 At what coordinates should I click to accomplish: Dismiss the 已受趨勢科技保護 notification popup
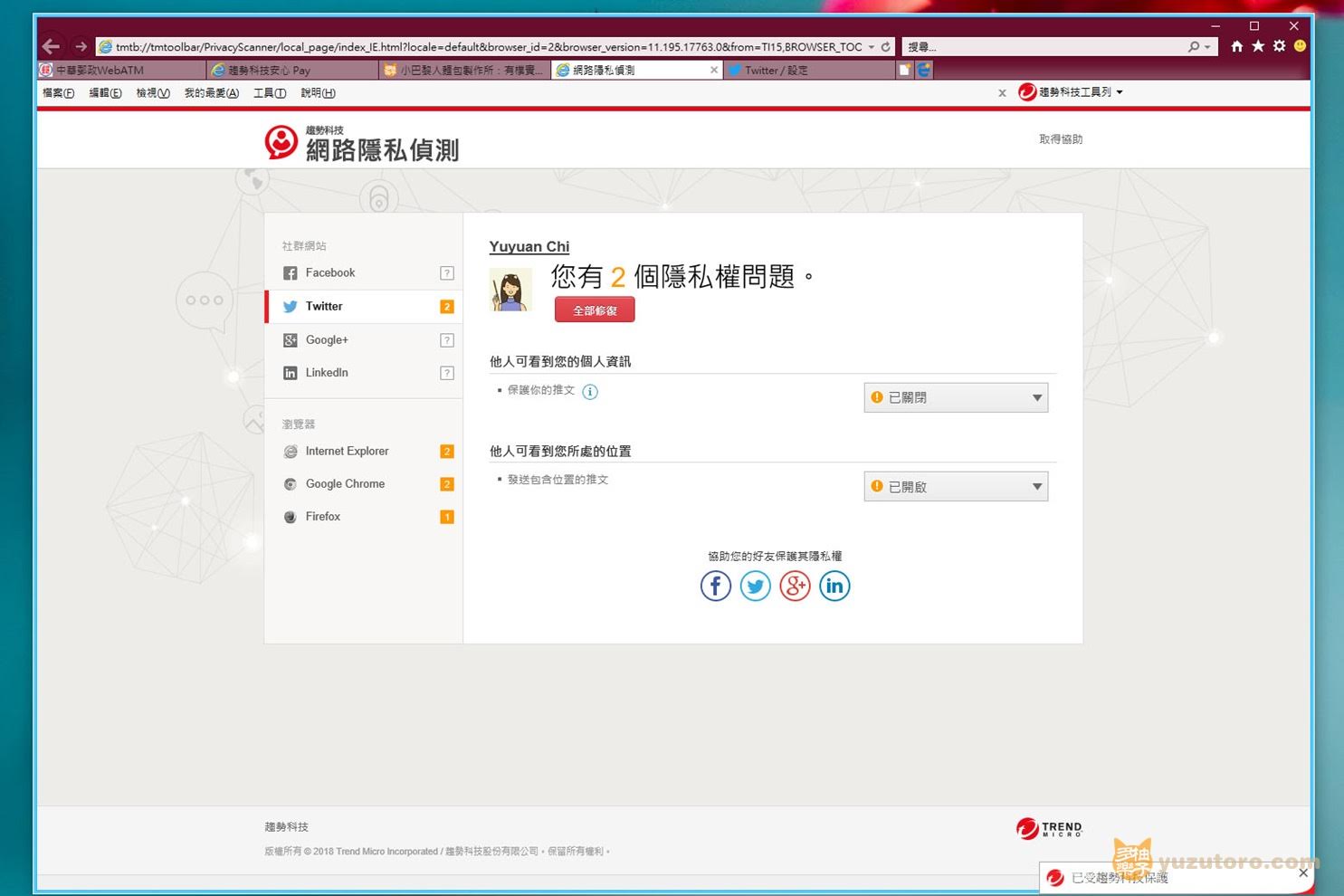tap(1302, 873)
